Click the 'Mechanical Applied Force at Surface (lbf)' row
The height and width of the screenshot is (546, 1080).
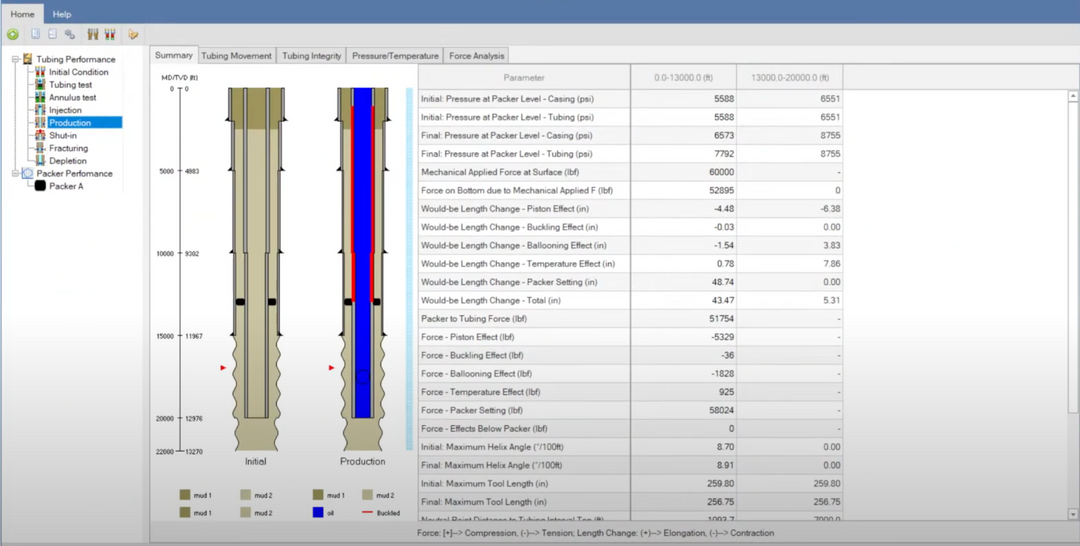pos(630,172)
